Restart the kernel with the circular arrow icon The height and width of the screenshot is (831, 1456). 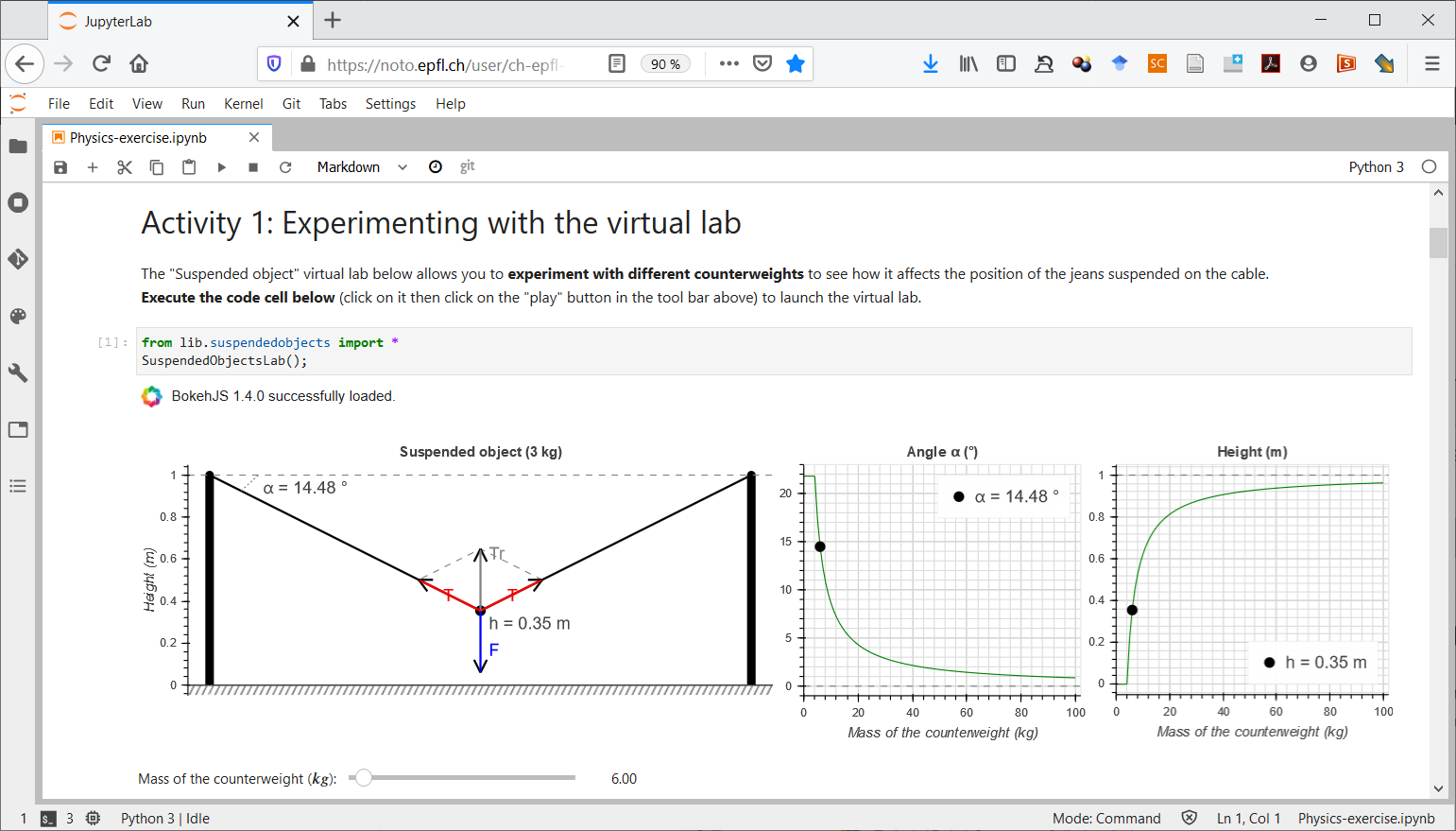click(x=285, y=167)
